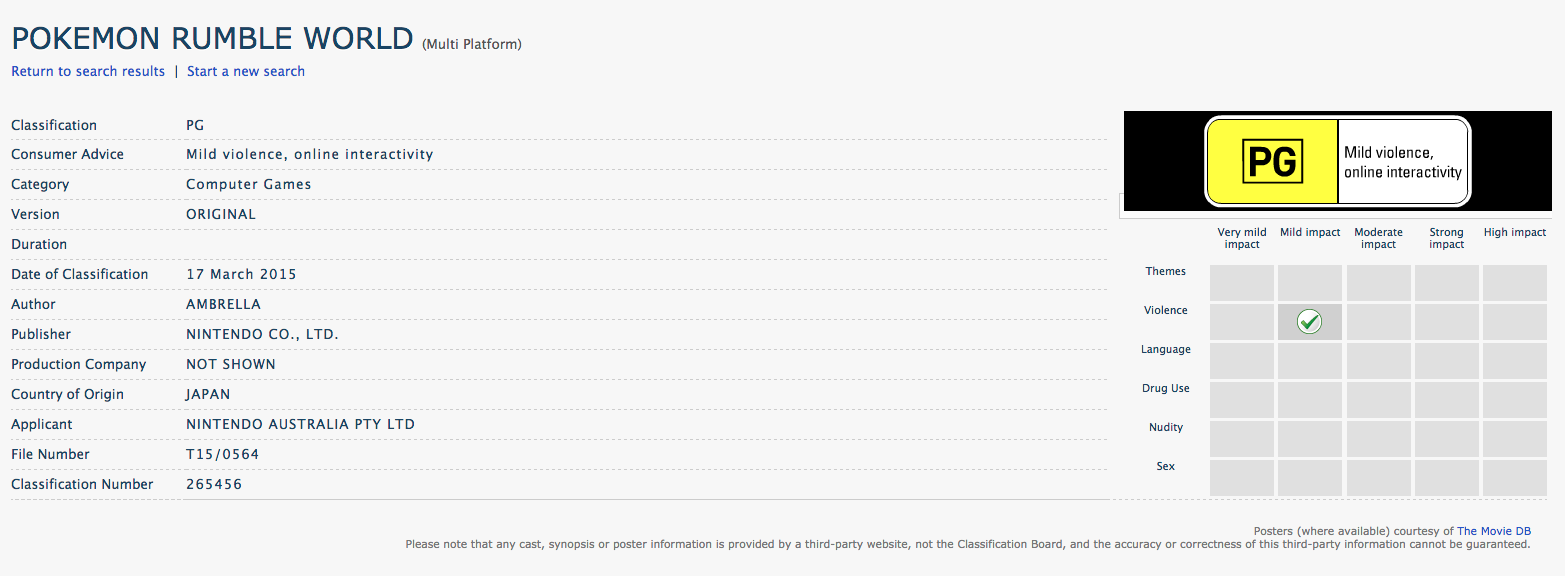Click the Pokemon Rumble World title
1565x576 pixels.
pyautogui.click(x=212, y=39)
